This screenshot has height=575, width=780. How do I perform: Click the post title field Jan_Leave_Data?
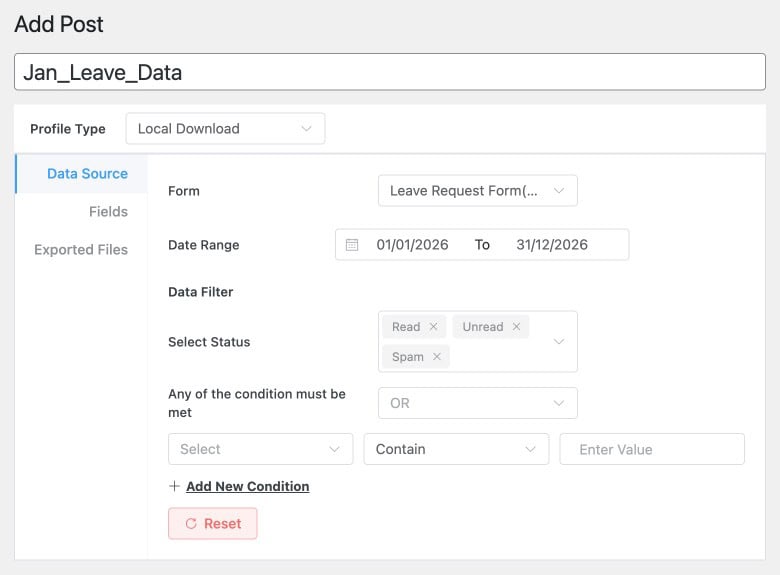click(x=390, y=72)
